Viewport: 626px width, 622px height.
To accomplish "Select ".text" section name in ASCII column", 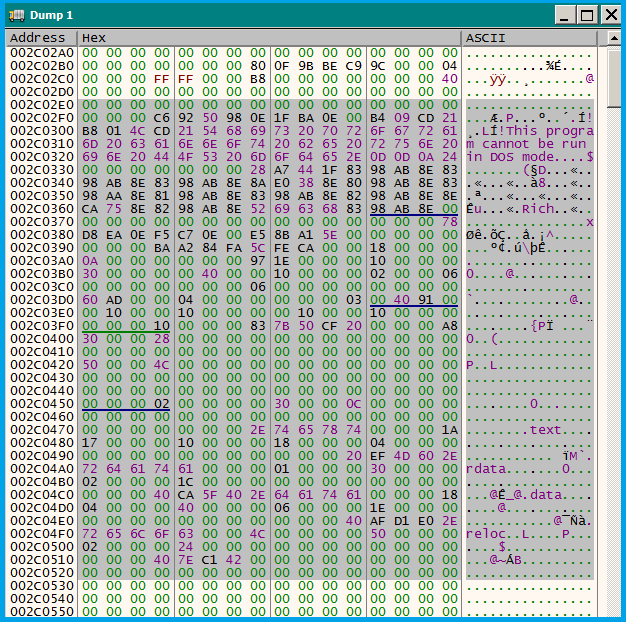I will [x=546, y=429].
